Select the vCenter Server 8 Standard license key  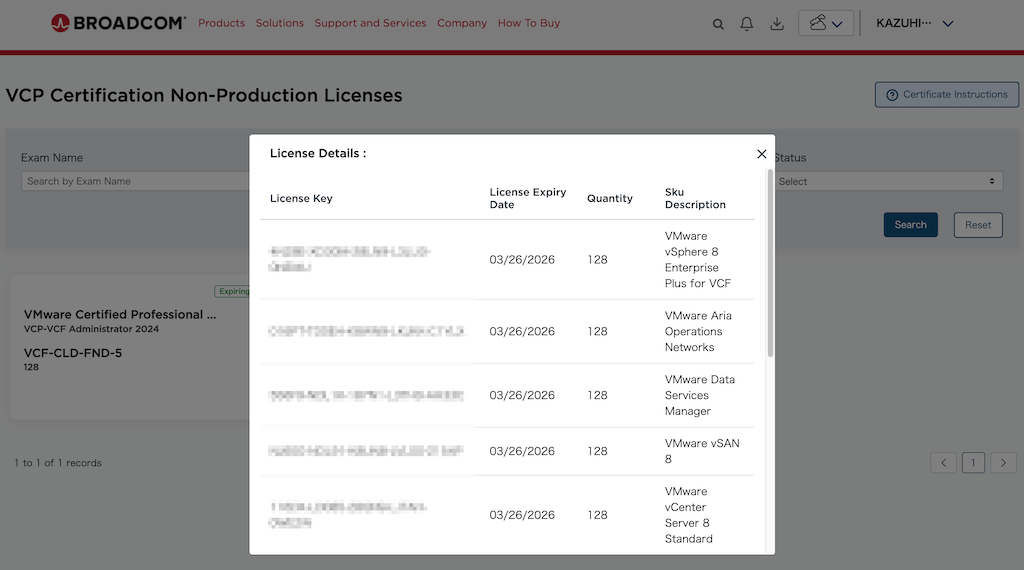pos(348,515)
